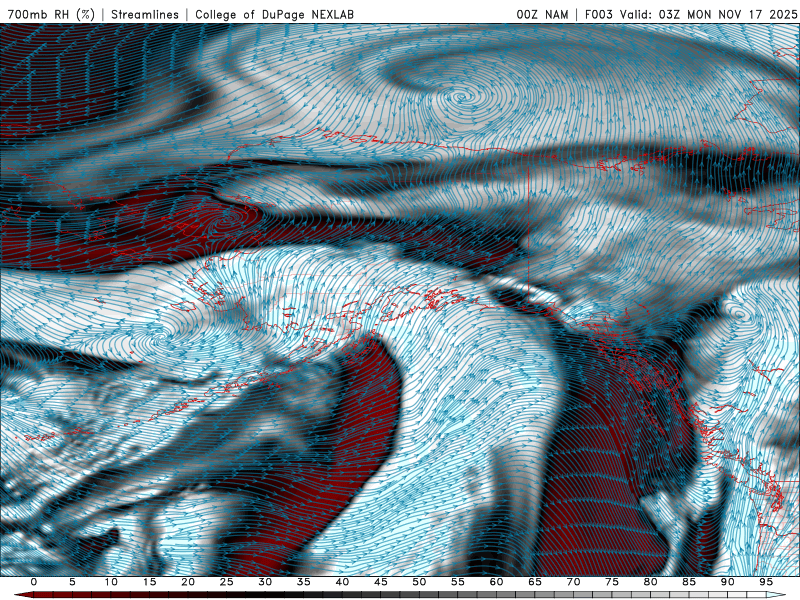Click the '700mb RH (%)' title text
Viewport: 800px width, 600px height.
click(x=51, y=14)
